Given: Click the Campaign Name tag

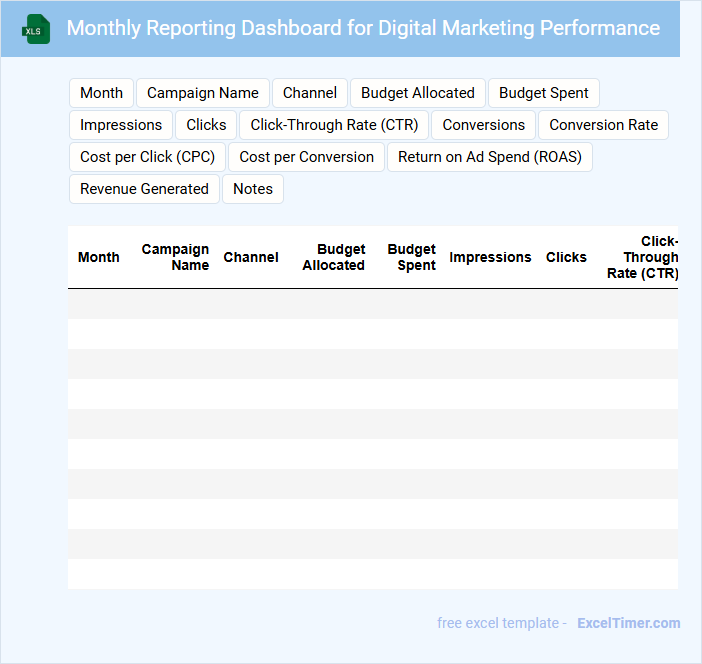Looking at the screenshot, I should point(203,93).
